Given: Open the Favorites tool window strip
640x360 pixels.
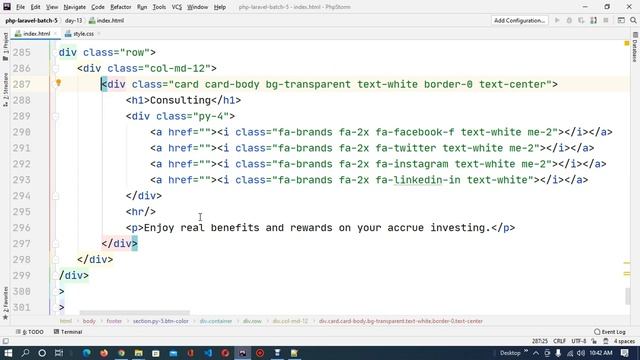Looking at the screenshot, I should click(x=5, y=303).
